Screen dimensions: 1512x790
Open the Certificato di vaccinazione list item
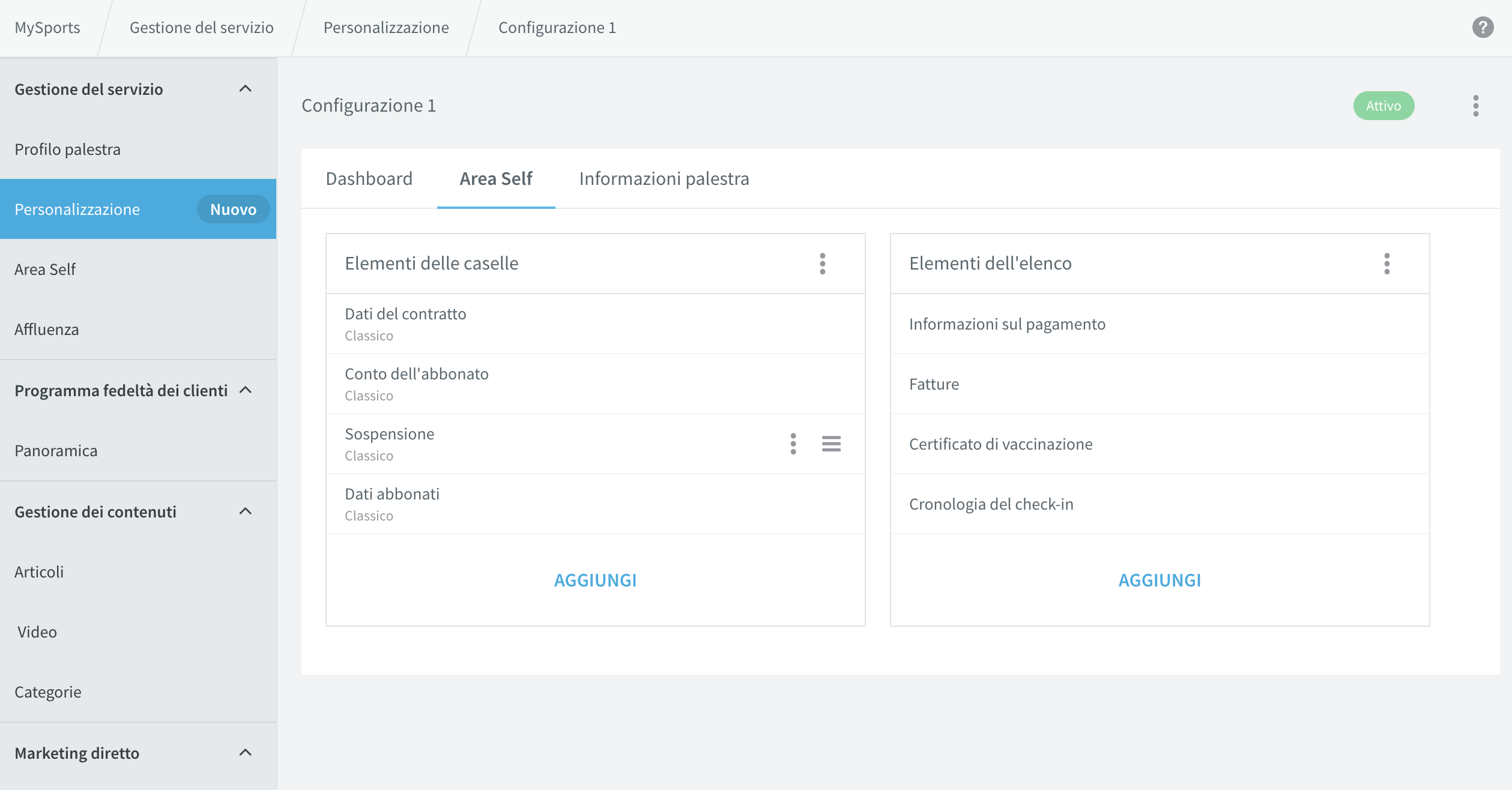tap(1160, 444)
